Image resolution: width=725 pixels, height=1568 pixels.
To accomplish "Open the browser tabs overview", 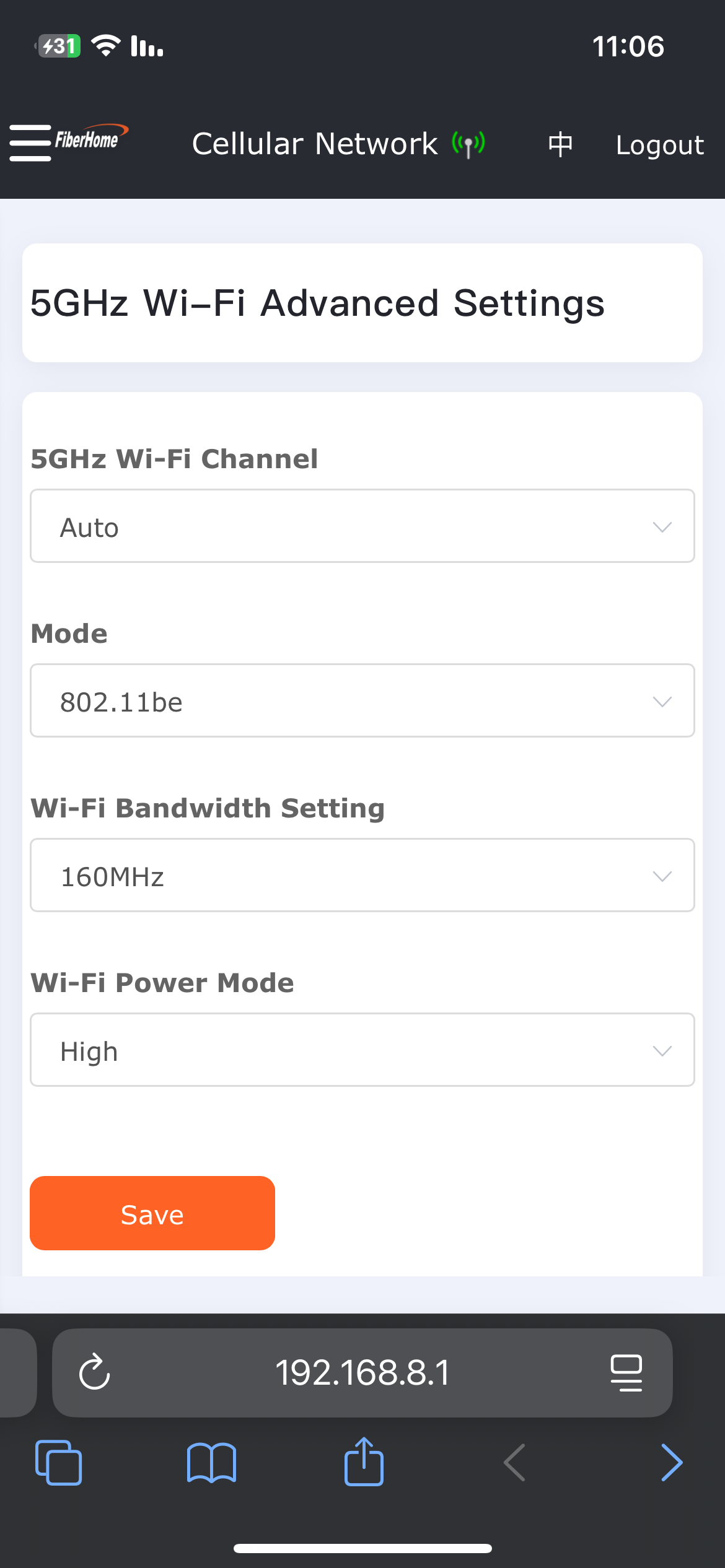I will point(59,1463).
